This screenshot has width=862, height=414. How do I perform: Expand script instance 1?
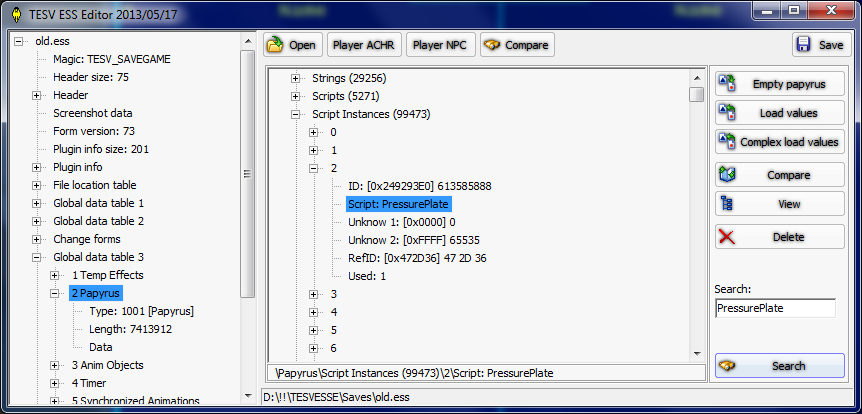pos(313,151)
